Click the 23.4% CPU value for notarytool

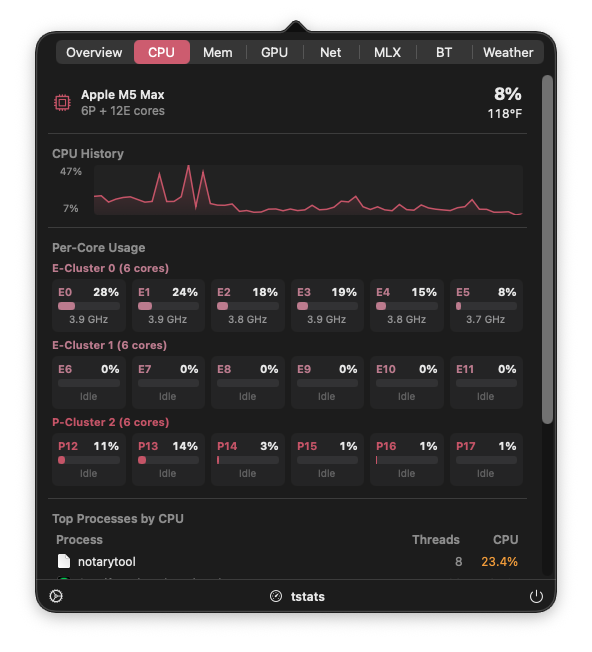click(x=499, y=562)
